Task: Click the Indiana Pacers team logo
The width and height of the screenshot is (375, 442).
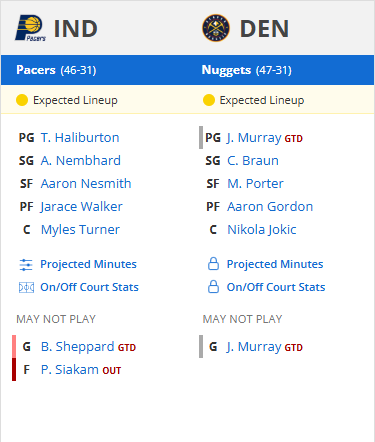Action: (30, 28)
